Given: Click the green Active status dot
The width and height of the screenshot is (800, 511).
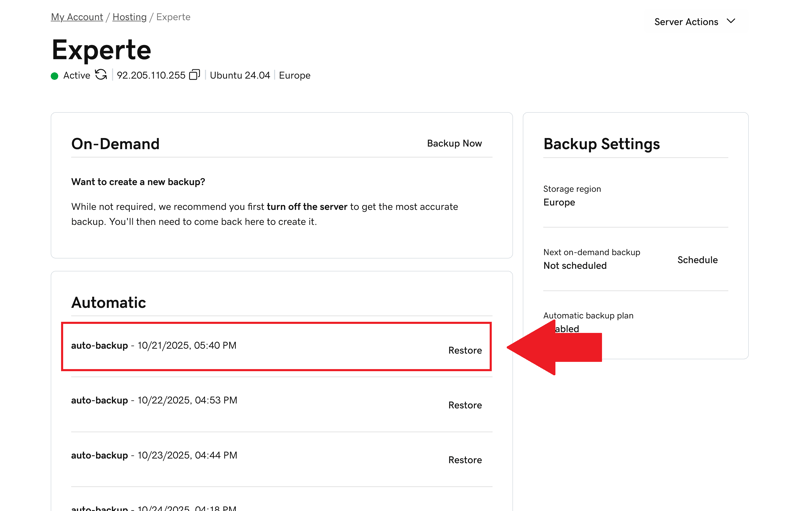Looking at the screenshot, I should tap(55, 76).
